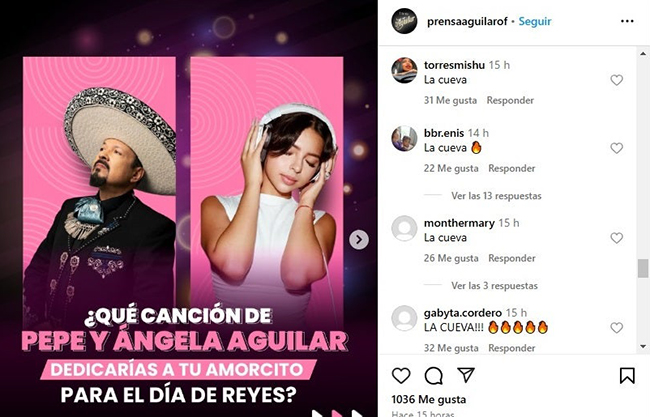Image resolution: width=650 pixels, height=417 pixels.
Task: Go to next carousel image arrow
Action: click(359, 240)
